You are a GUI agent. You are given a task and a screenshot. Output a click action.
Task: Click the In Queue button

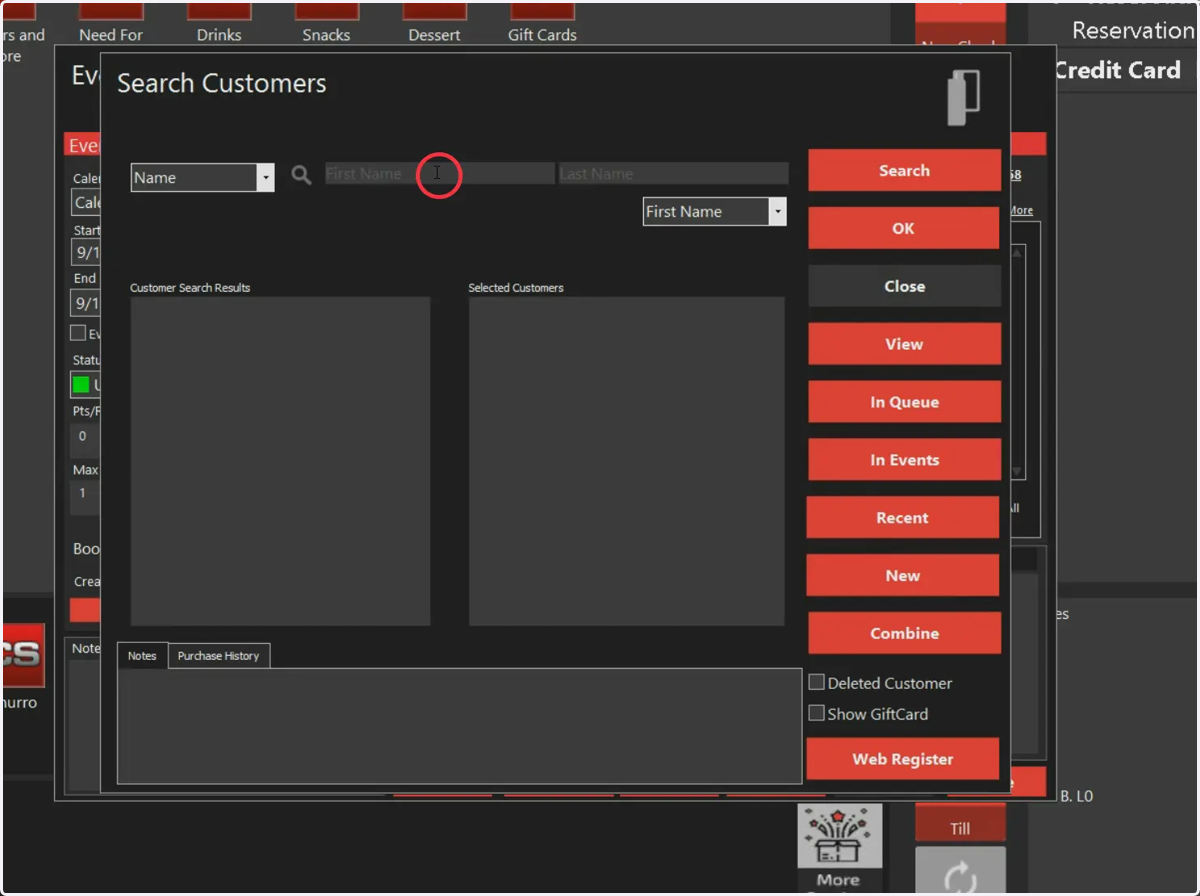[904, 402]
